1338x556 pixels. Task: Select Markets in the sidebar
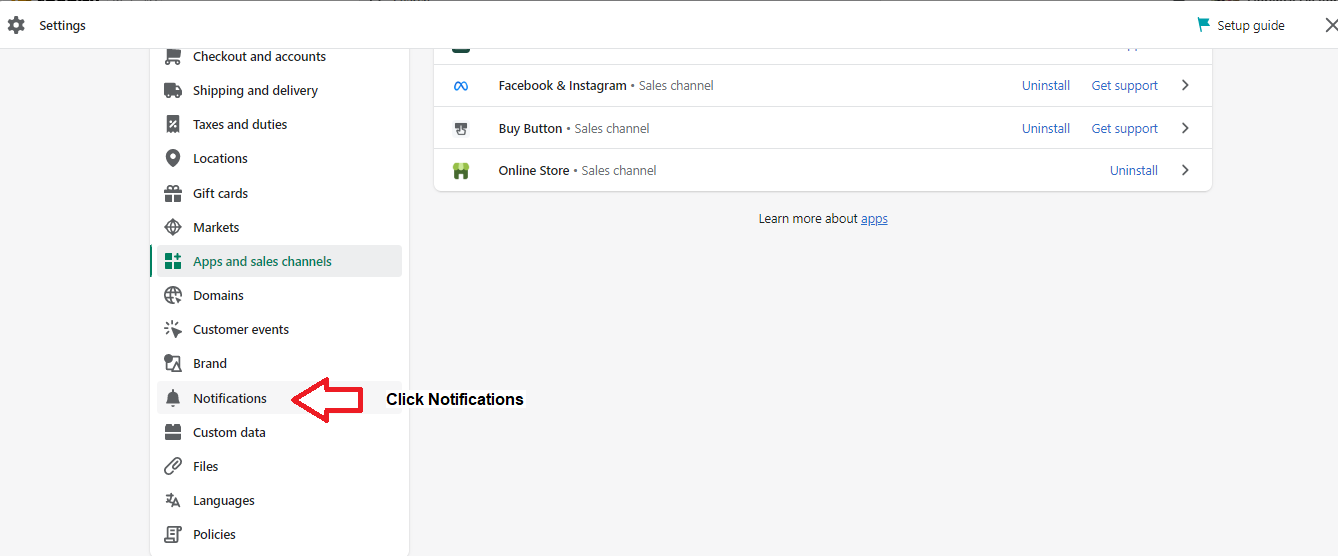tap(279, 227)
